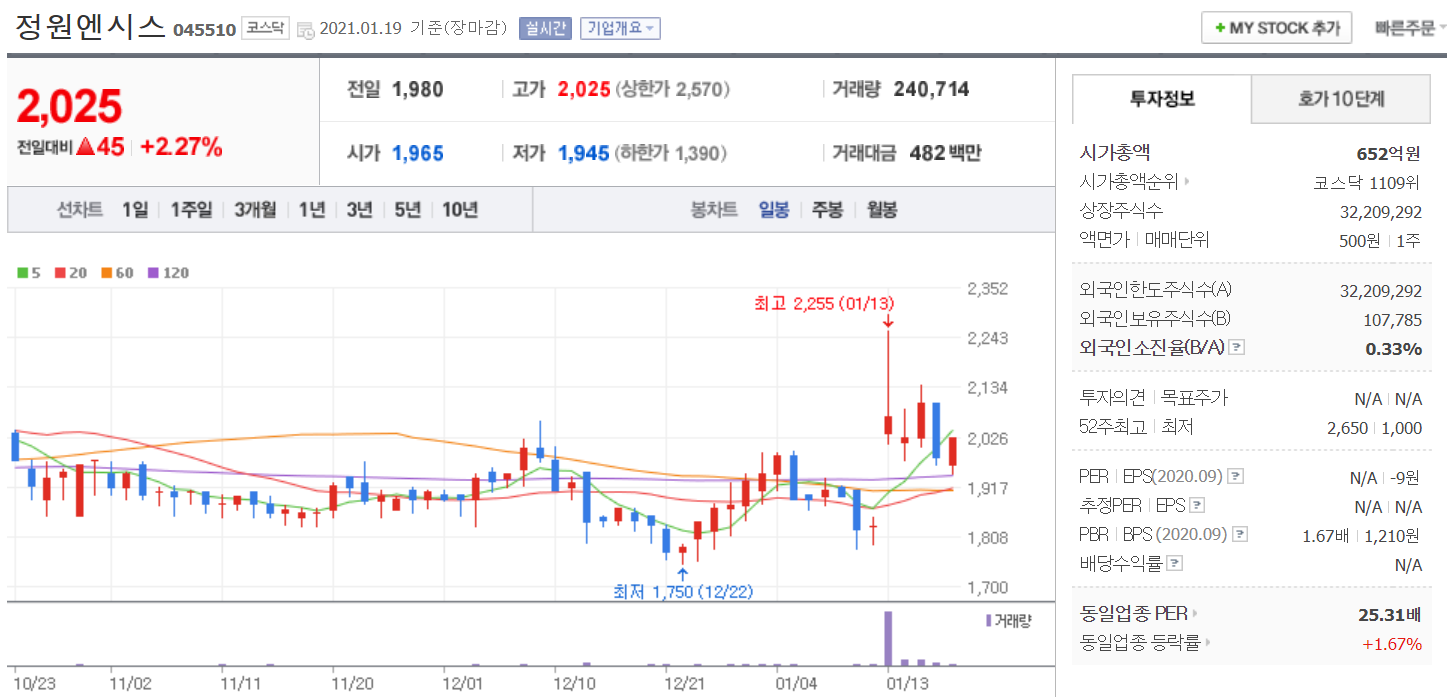This screenshot has width=1453, height=697.
Task: Switch candlestick chart to 주봉
Action: tap(827, 210)
